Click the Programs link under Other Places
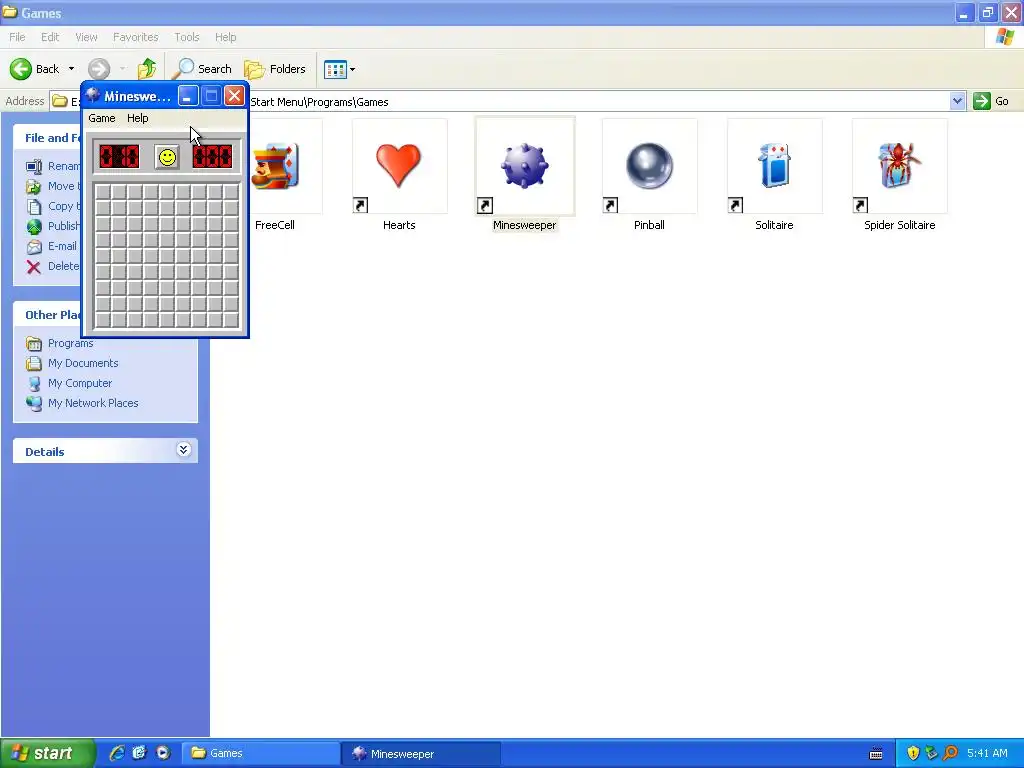The image size is (1024, 768). pyautogui.click(x=71, y=343)
